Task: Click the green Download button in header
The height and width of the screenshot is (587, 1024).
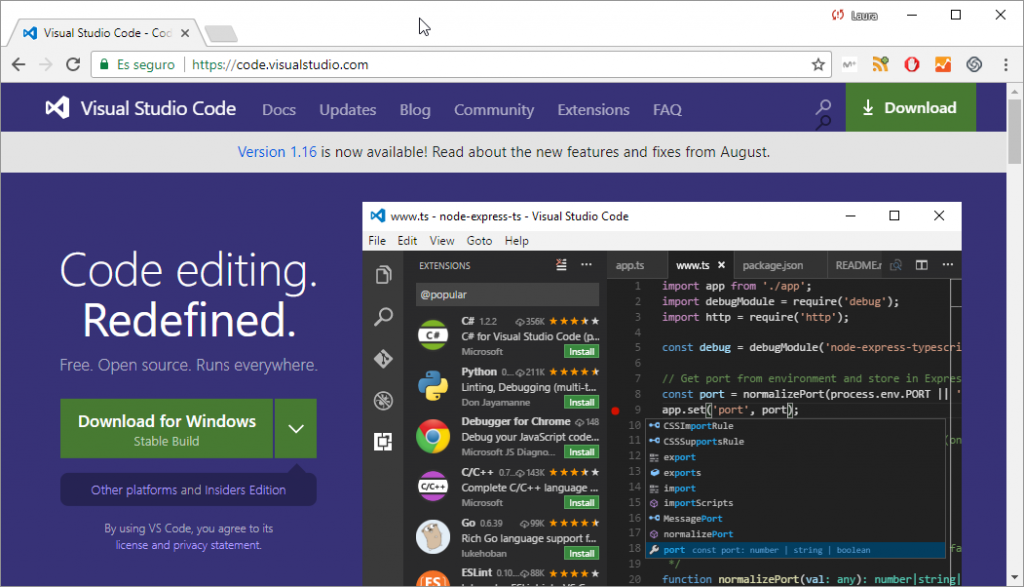Action: coord(910,108)
